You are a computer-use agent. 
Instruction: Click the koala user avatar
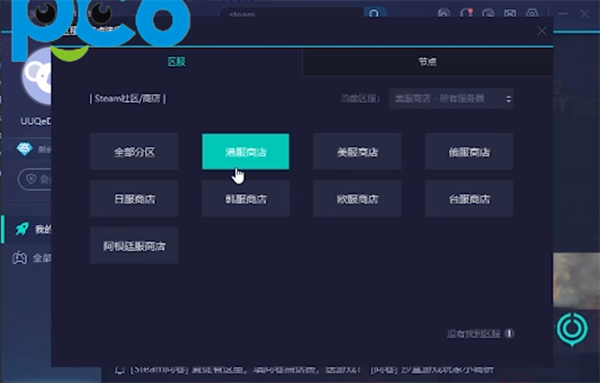click(x=38, y=77)
